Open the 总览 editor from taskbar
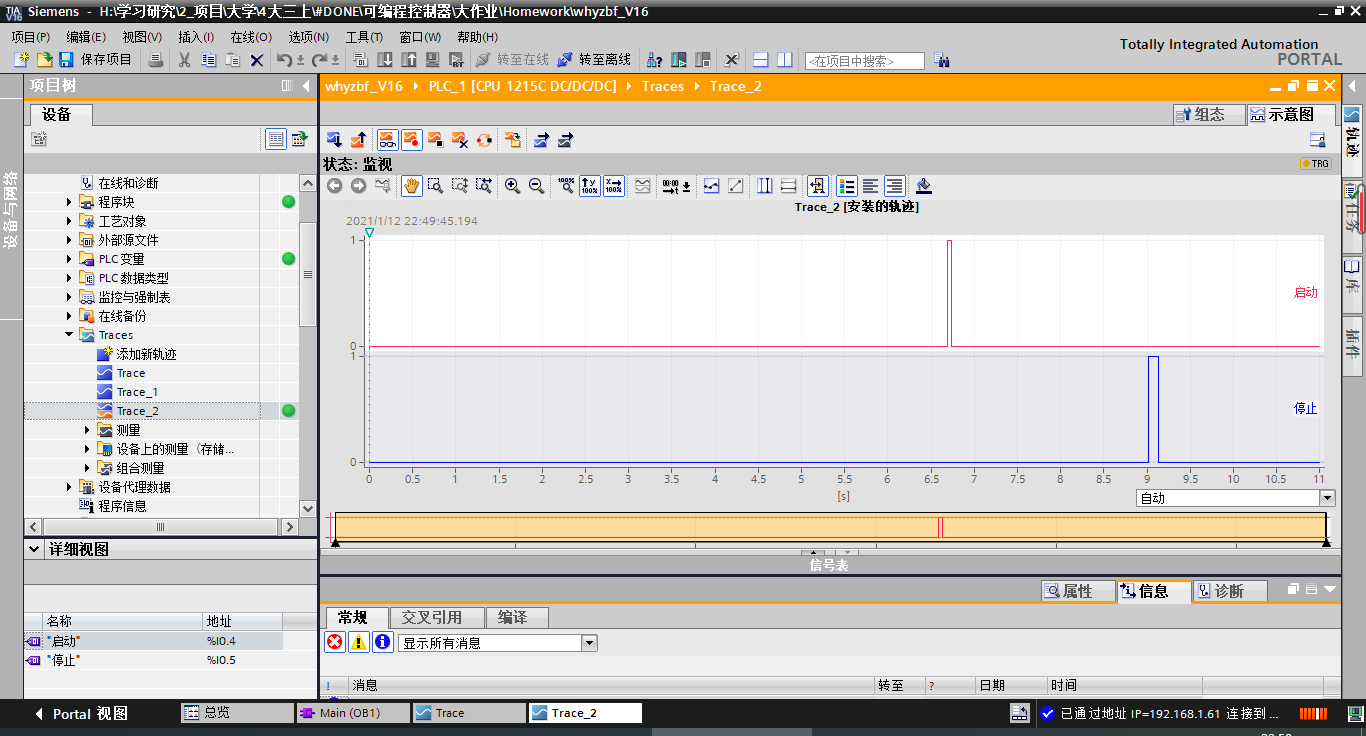The image size is (1366, 736). tap(237, 713)
